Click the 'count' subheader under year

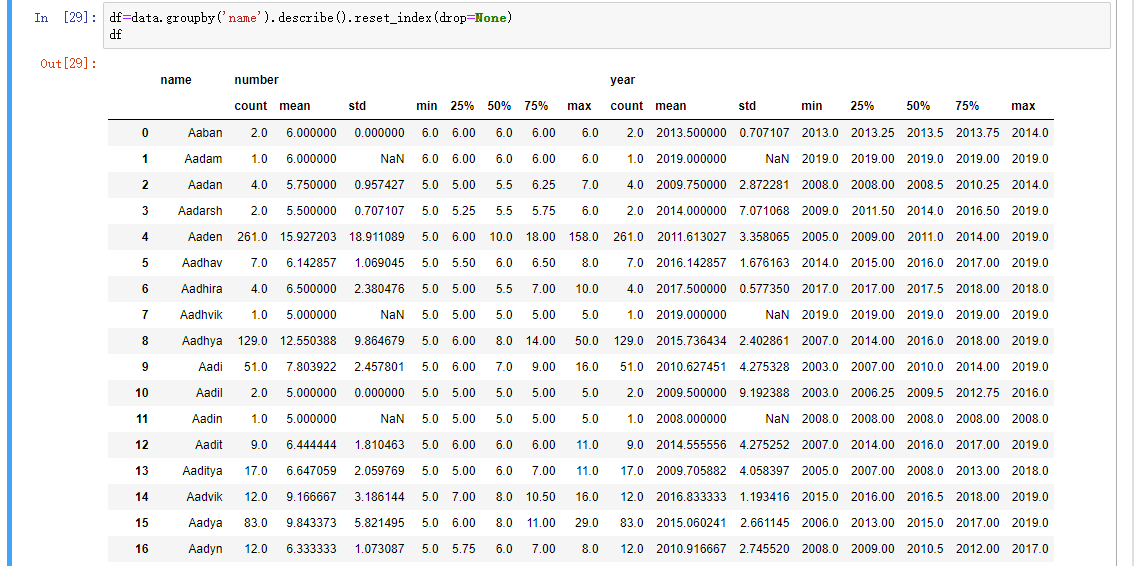coord(626,106)
